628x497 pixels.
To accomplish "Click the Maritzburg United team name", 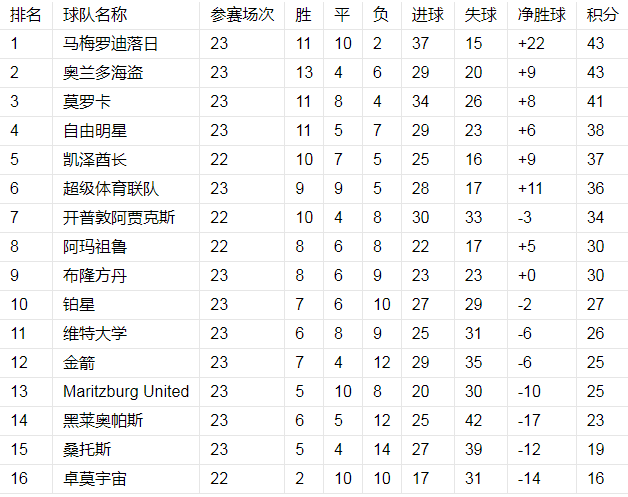I will pos(126,392).
